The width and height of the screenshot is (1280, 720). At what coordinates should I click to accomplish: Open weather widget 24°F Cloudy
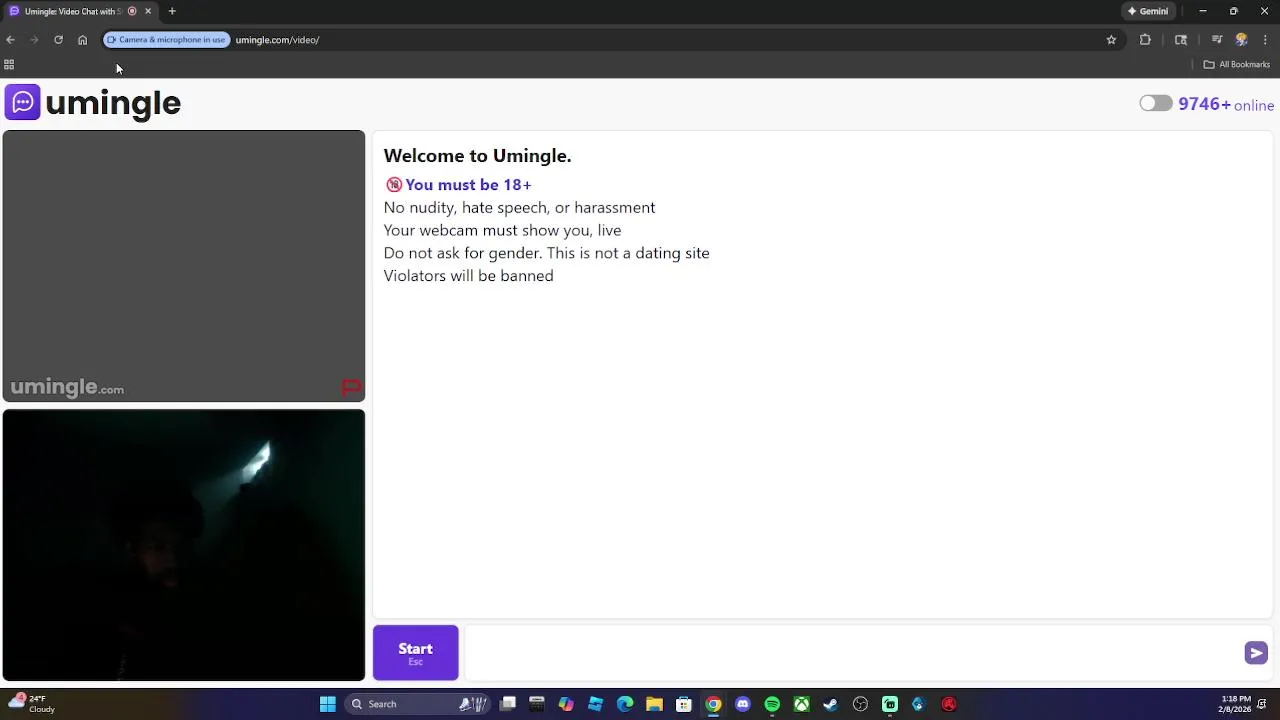pyautogui.click(x=32, y=704)
